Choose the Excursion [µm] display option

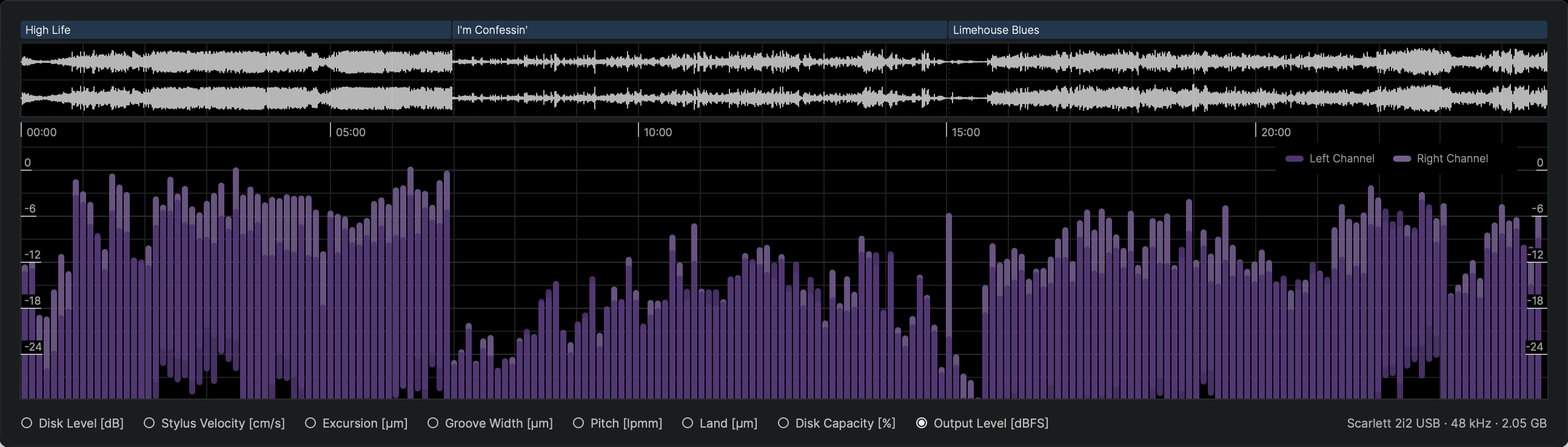tap(310, 423)
